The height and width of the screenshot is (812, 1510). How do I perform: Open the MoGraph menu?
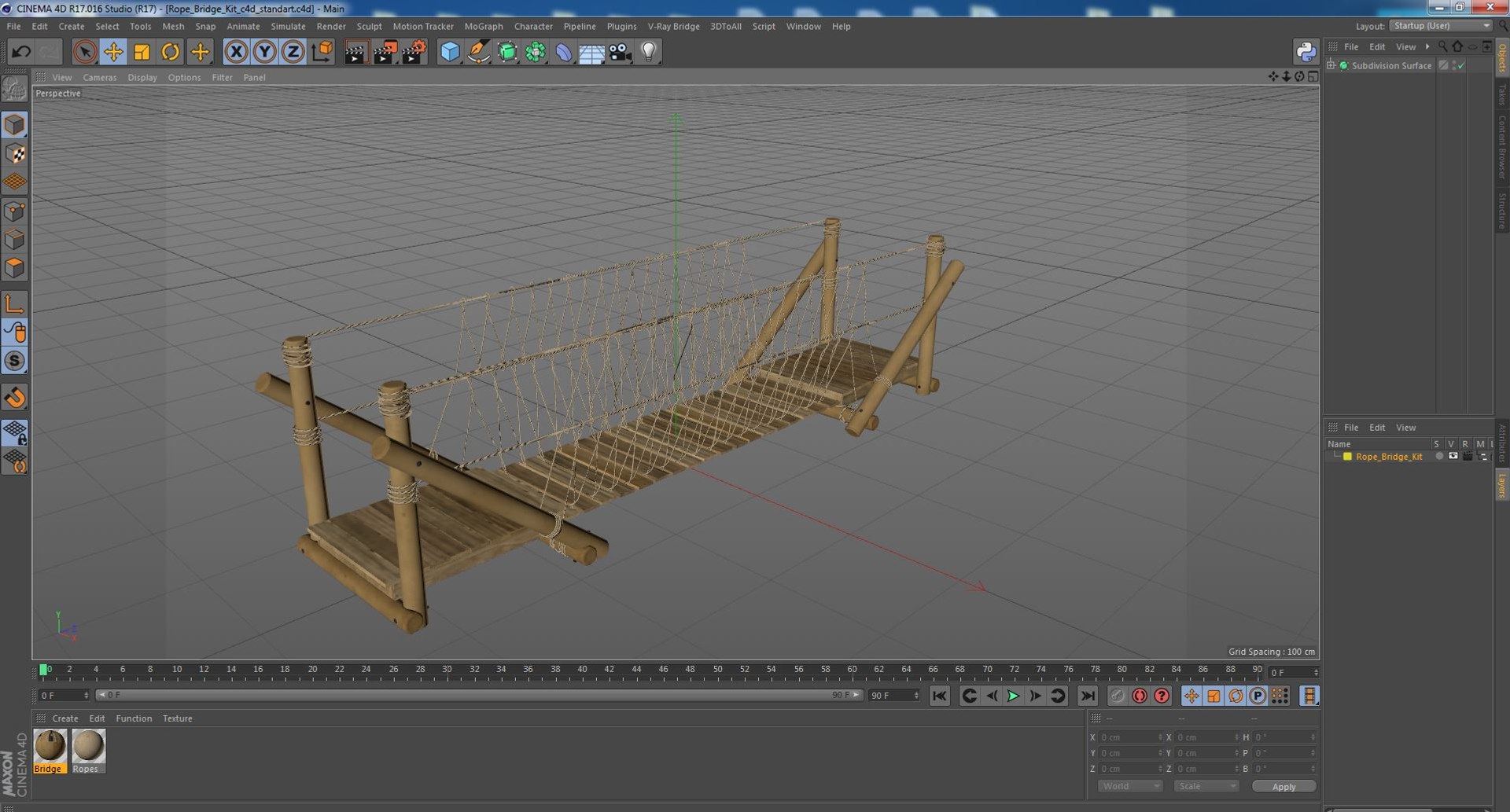pyautogui.click(x=483, y=26)
